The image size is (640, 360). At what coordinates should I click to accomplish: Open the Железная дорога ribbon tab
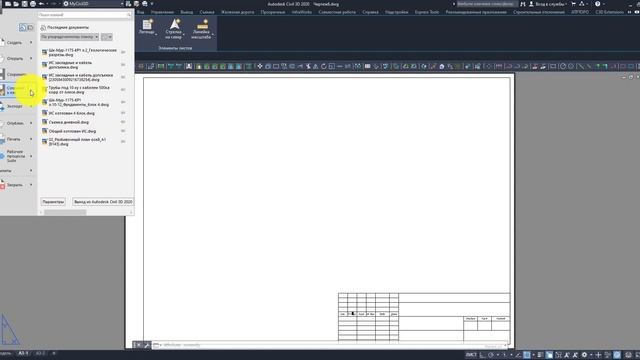[238, 12]
